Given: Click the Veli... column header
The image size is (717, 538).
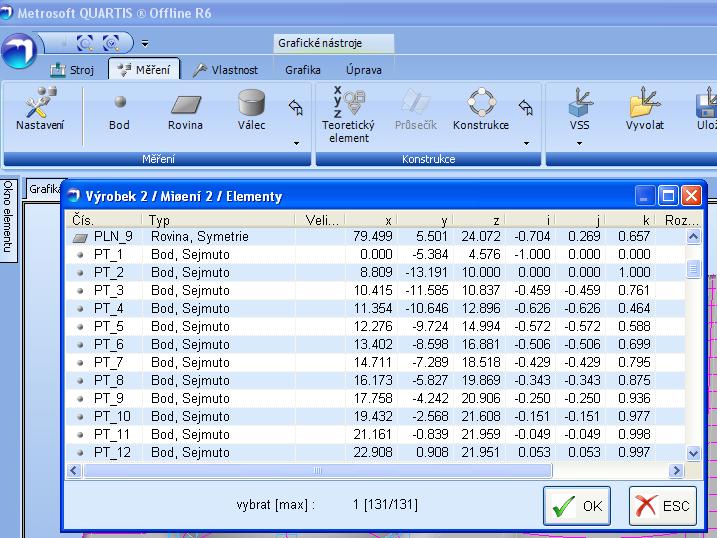Looking at the screenshot, I should click(320, 220).
